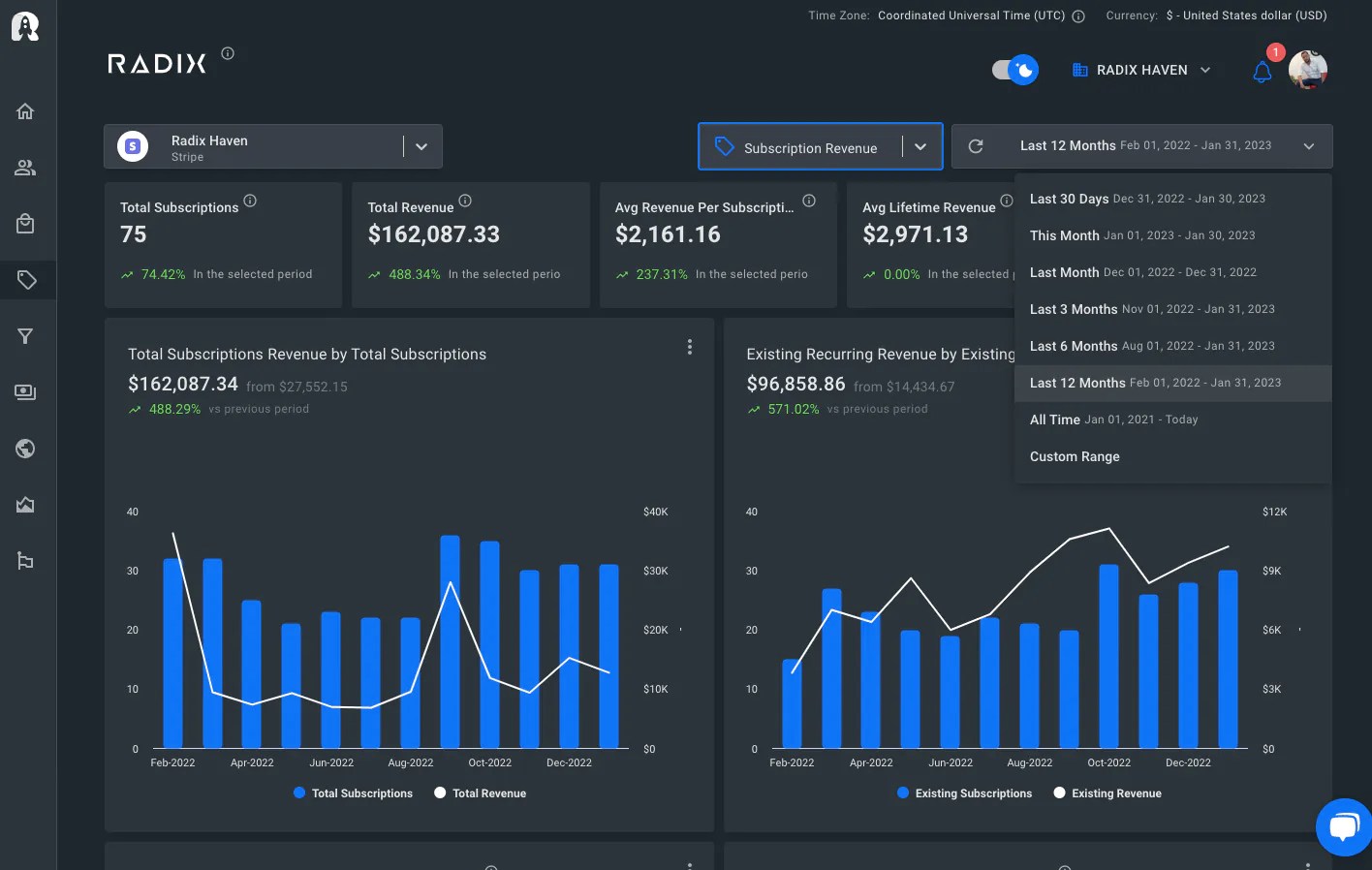Click the globe icon in the sidebar
Image resolution: width=1372 pixels, height=870 pixels.
click(26, 448)
